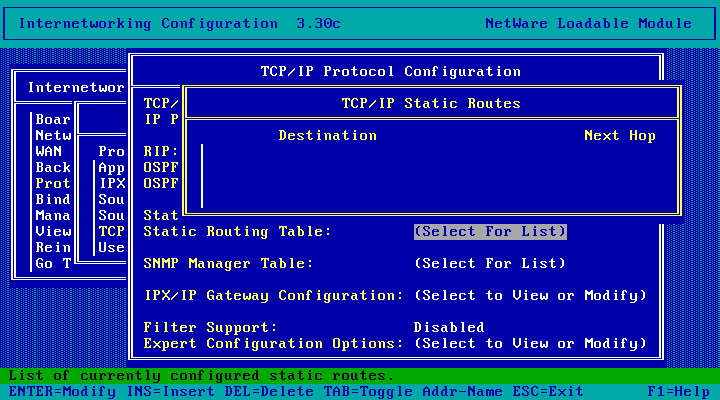The height and width of the screenshot is (400, 720).
Task: Click ESC=Exit in the key bar
Action: tap(548, 392)
